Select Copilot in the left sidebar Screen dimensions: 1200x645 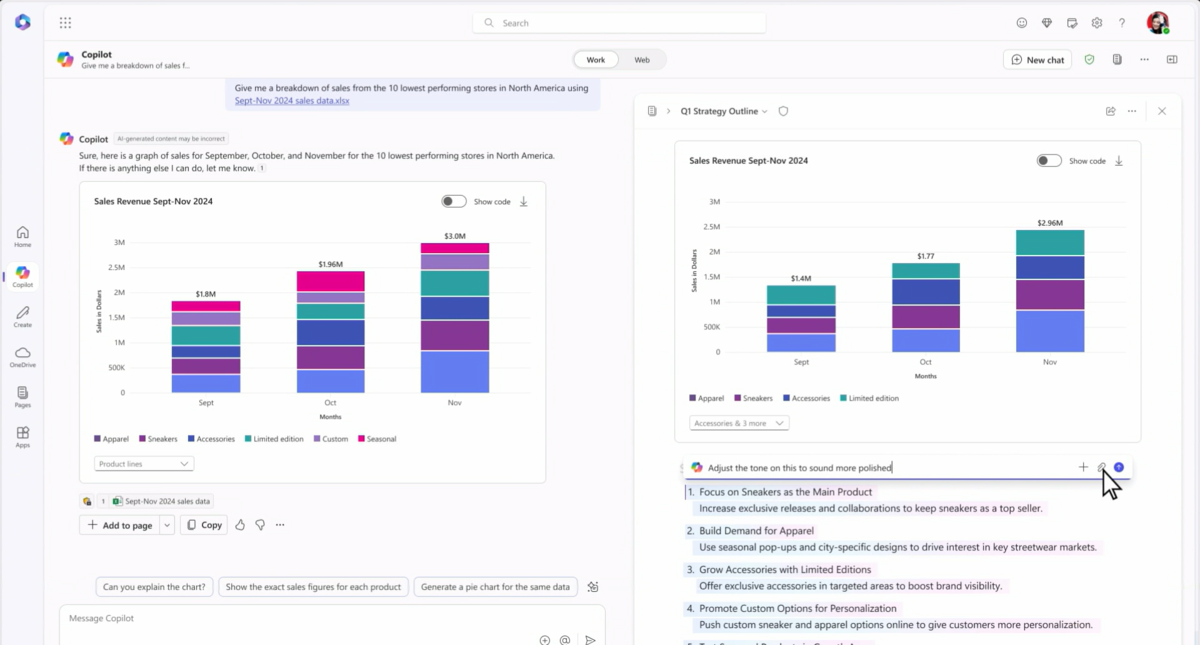(x=22, y=277)
